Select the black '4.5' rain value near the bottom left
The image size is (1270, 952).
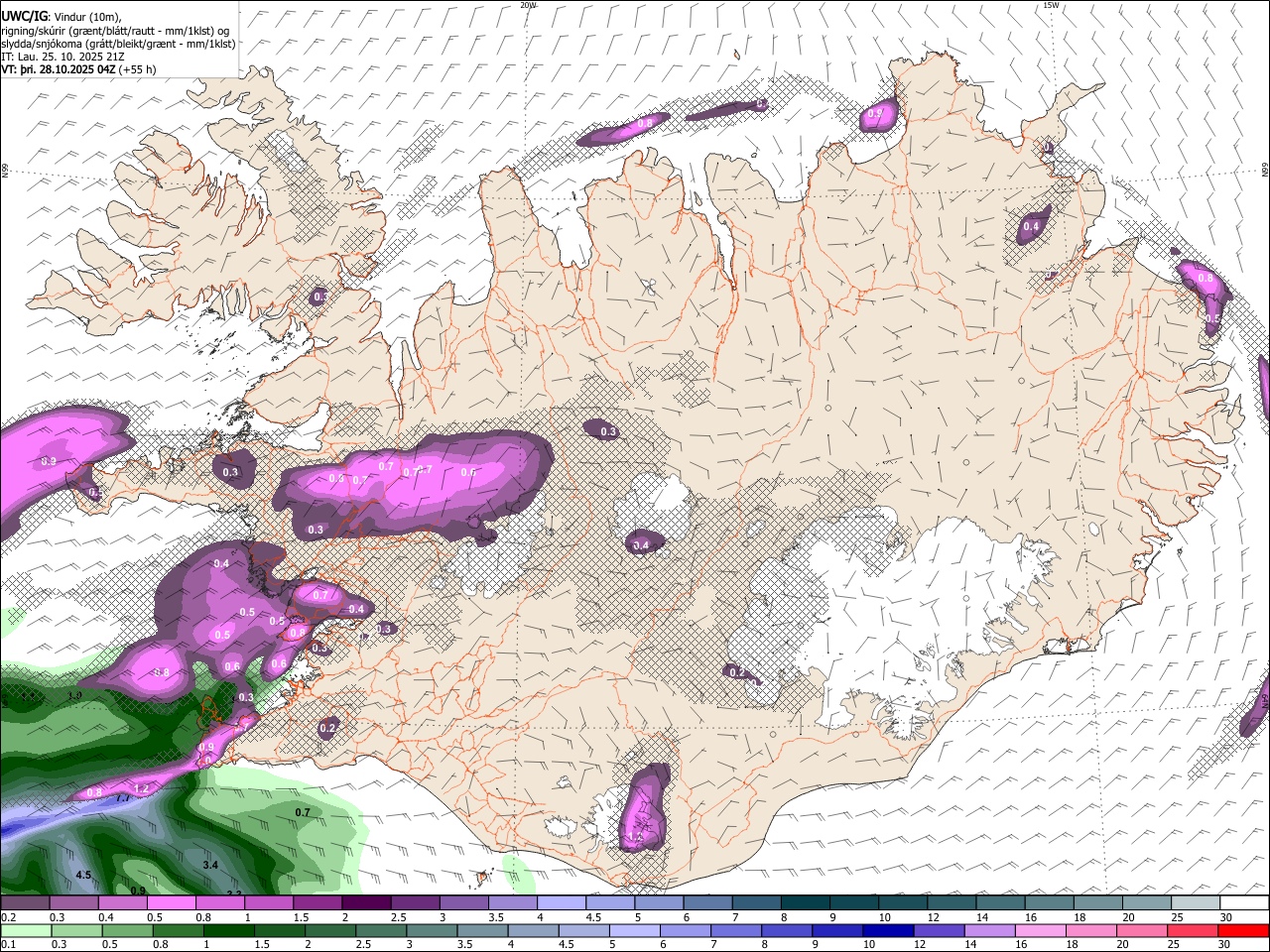(83, 875)
